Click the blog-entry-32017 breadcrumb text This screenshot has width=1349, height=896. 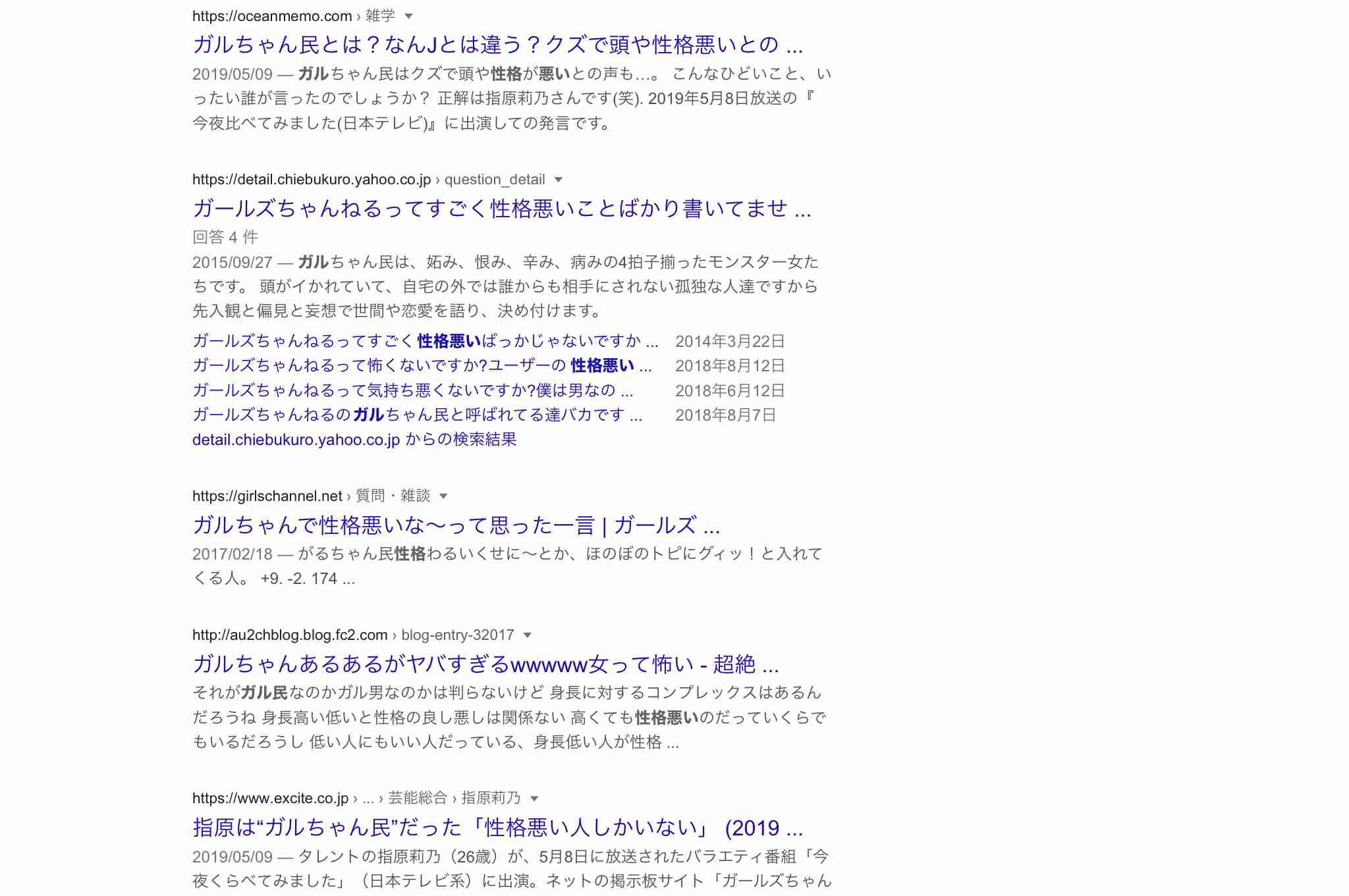[x=458, y=635]
